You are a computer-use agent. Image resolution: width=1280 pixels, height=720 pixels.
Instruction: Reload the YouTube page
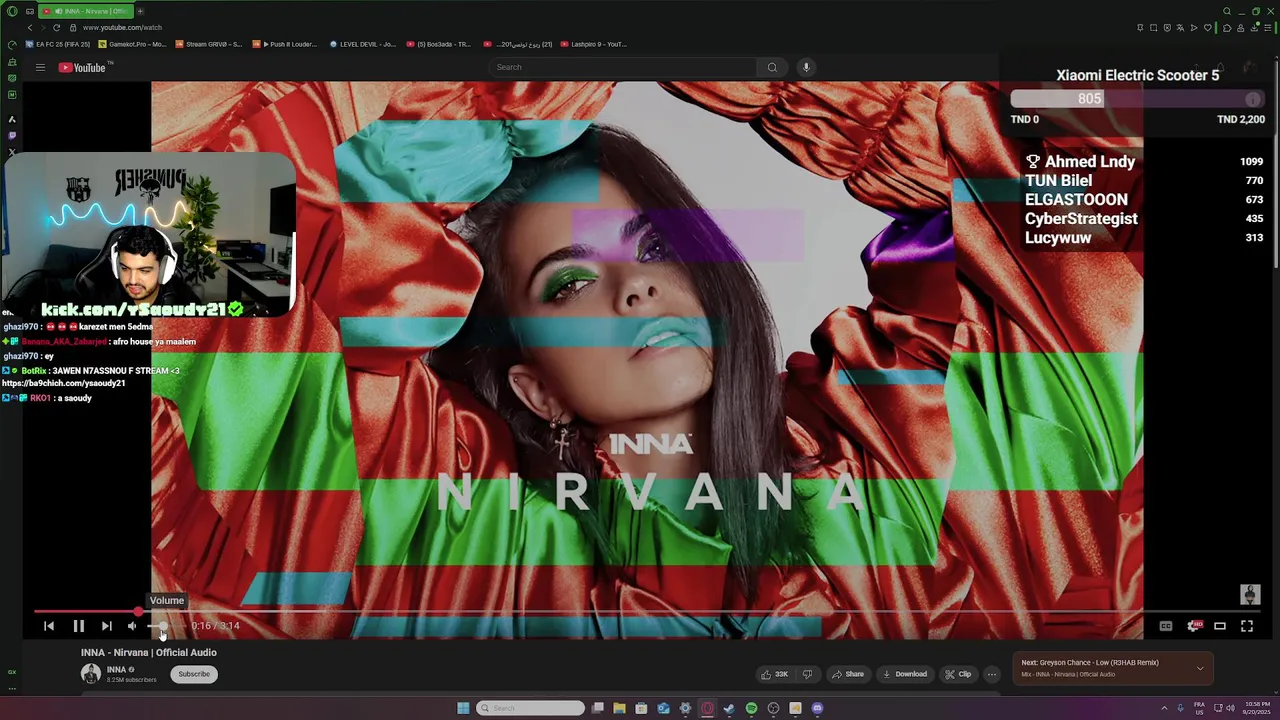[57, 27]
